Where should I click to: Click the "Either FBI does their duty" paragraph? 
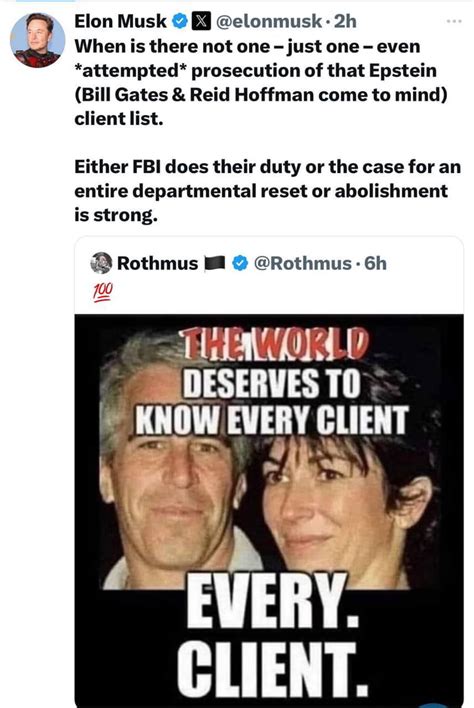(x=267, y=191)
